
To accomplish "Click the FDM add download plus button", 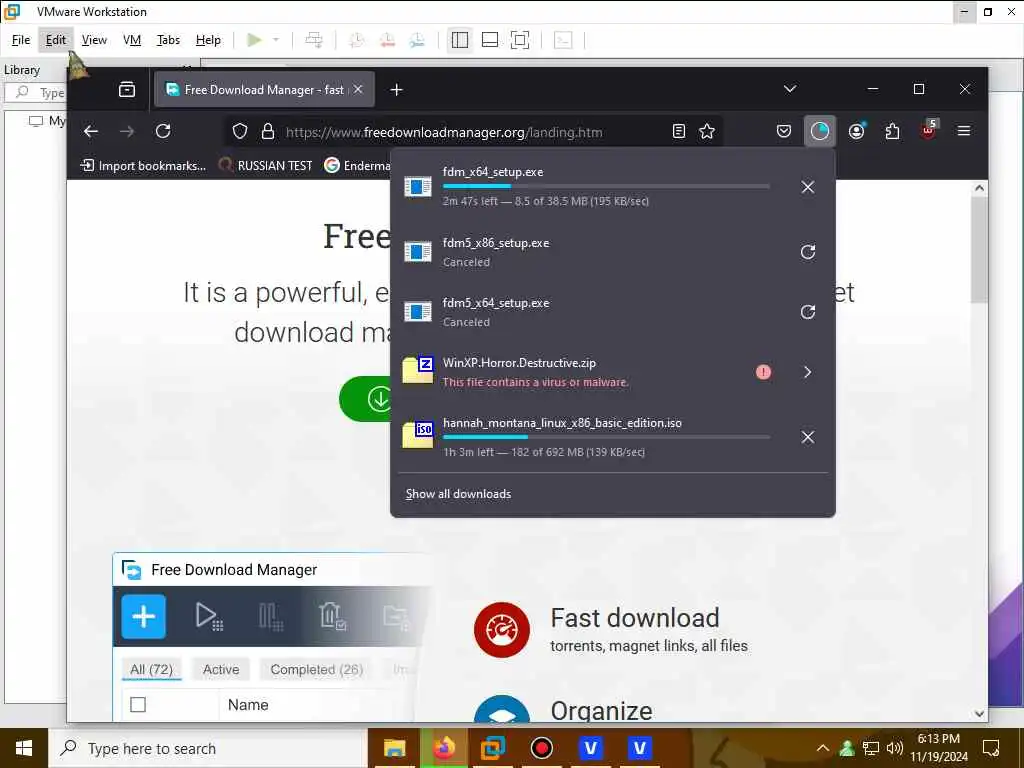I will pos(144,616).
